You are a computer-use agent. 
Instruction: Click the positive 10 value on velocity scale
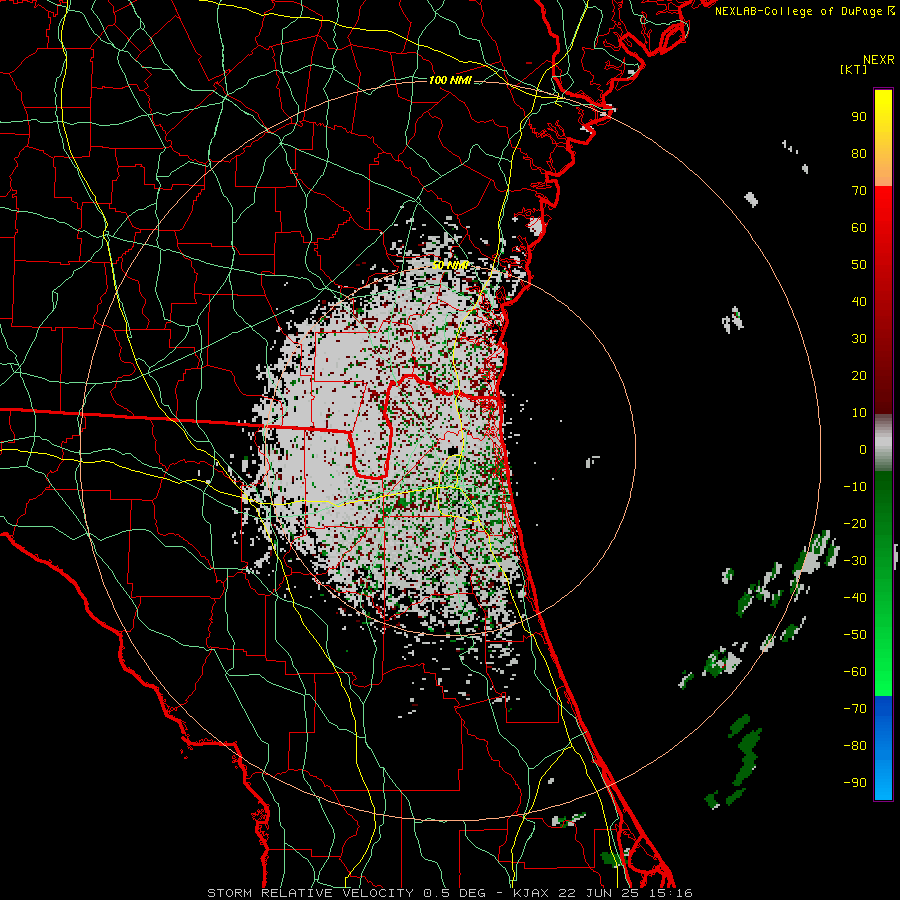click(859, 413)
